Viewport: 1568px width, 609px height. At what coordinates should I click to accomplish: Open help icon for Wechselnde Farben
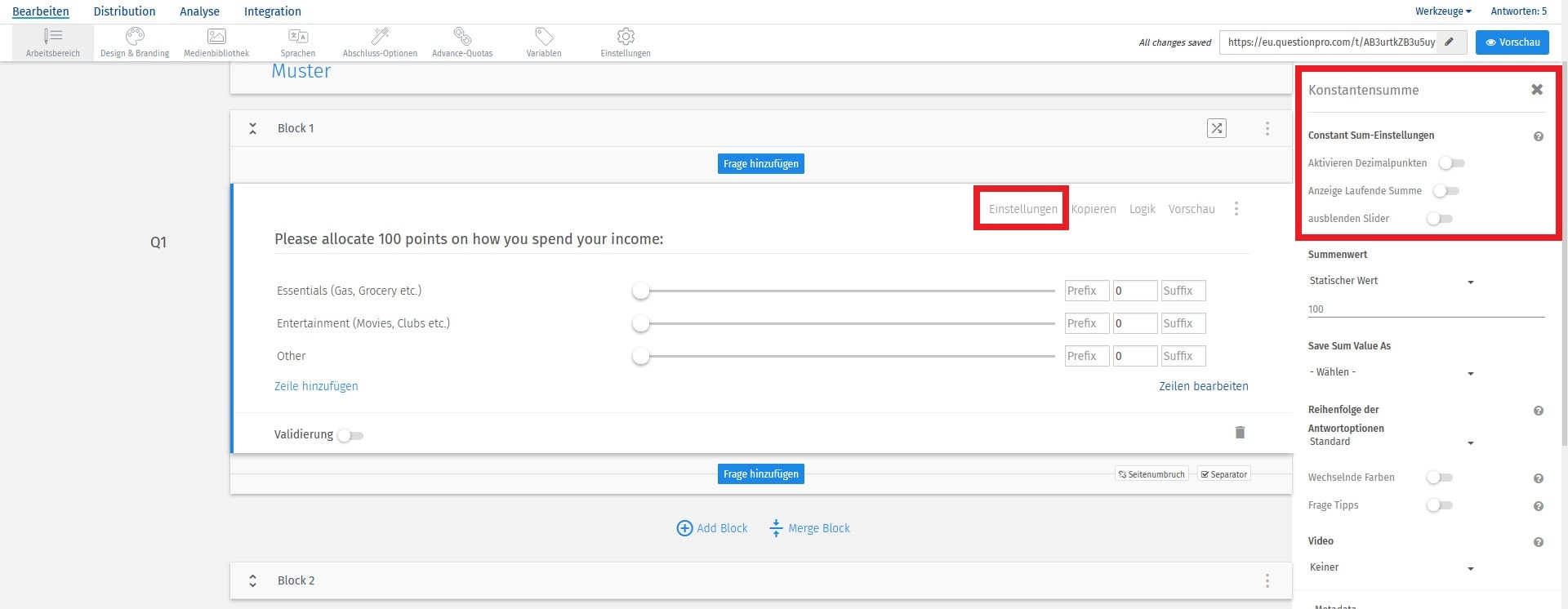(x=1539, y=478)
